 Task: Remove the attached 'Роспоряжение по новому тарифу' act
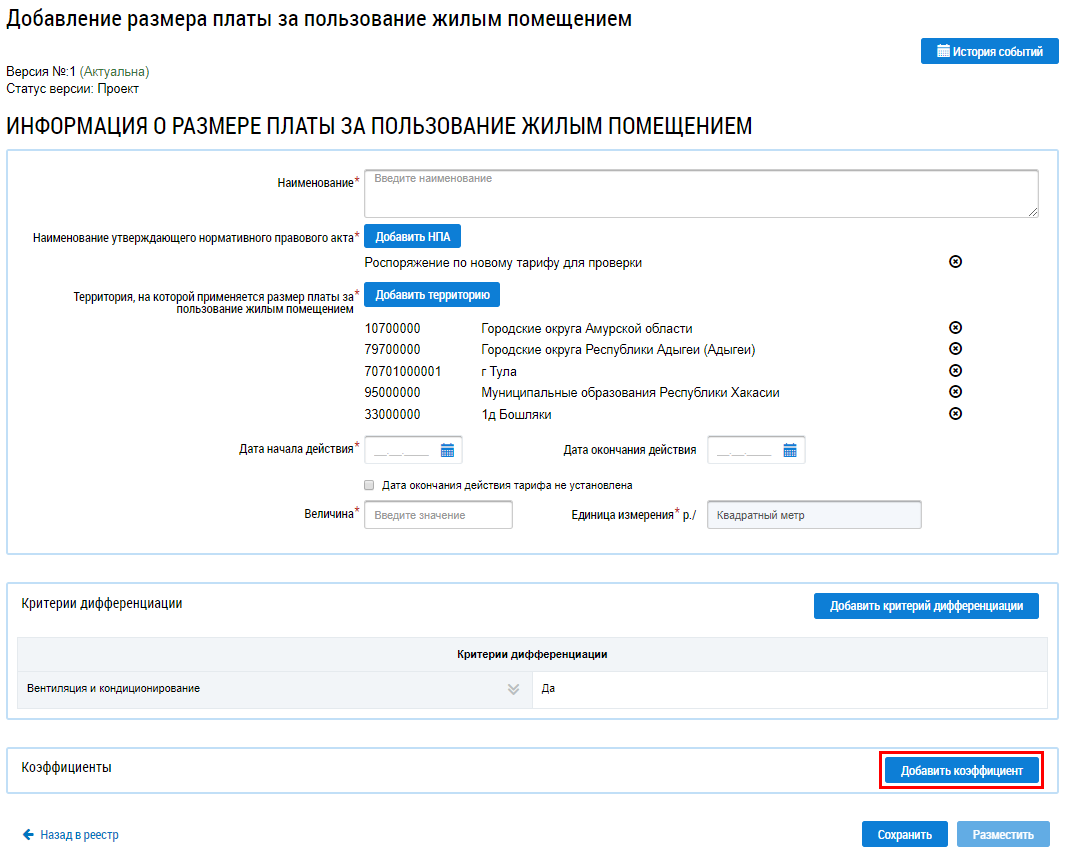pos(955,262)
